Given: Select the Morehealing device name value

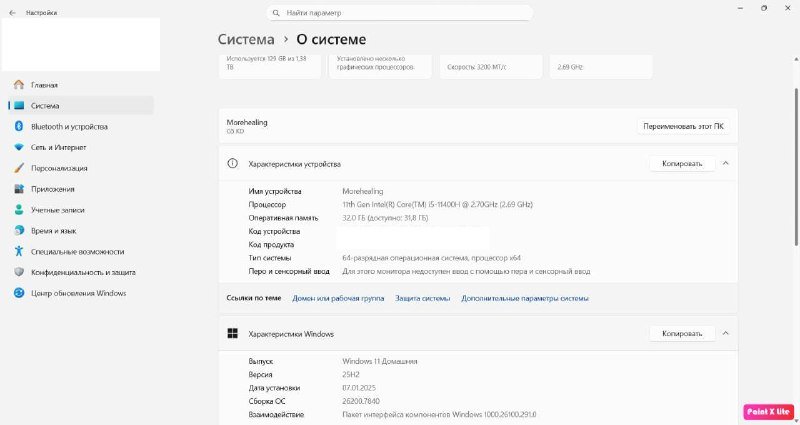Looking at the screenshot, I should pyautogui.click(x=362, y=191).
